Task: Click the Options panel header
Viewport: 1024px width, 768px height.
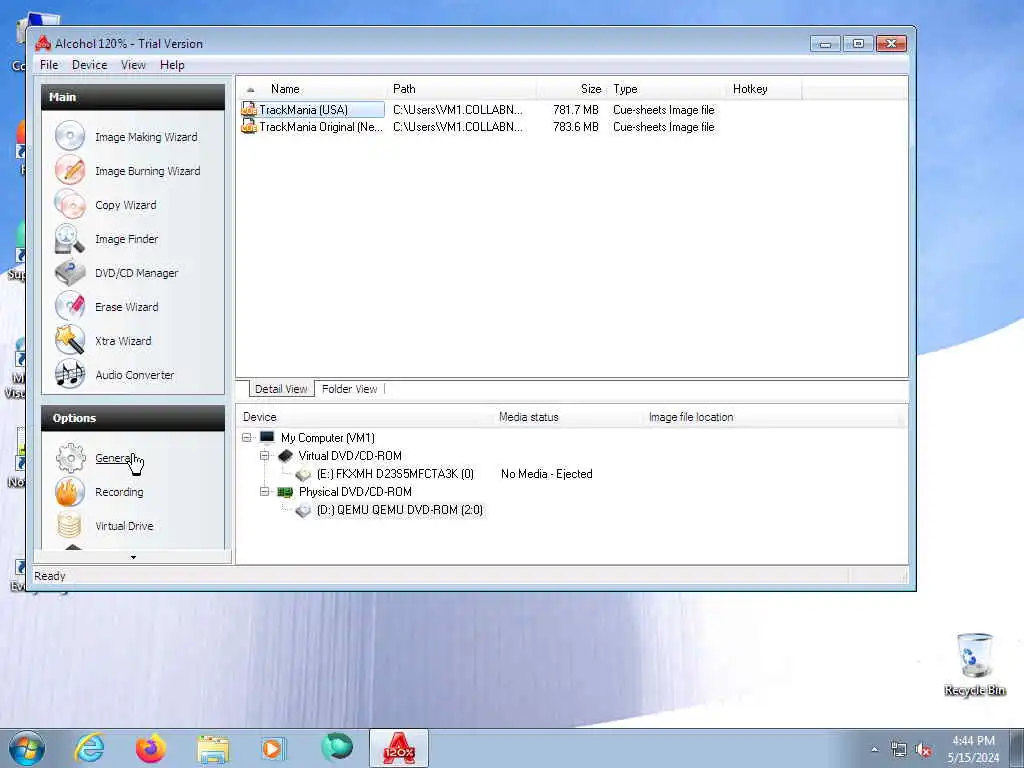Action: tap(133, 418)
